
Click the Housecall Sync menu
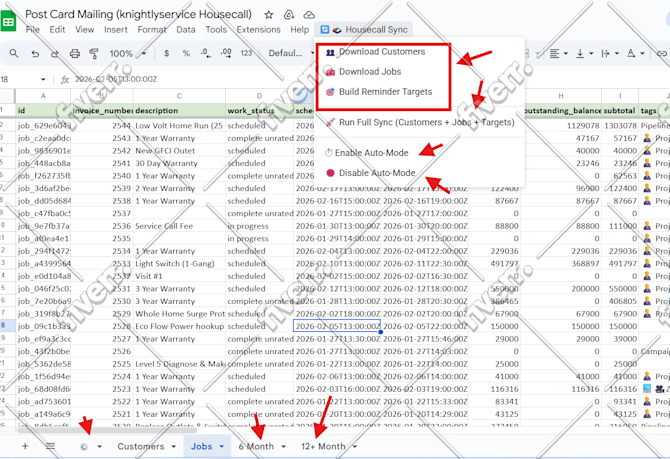coord(364,29)
